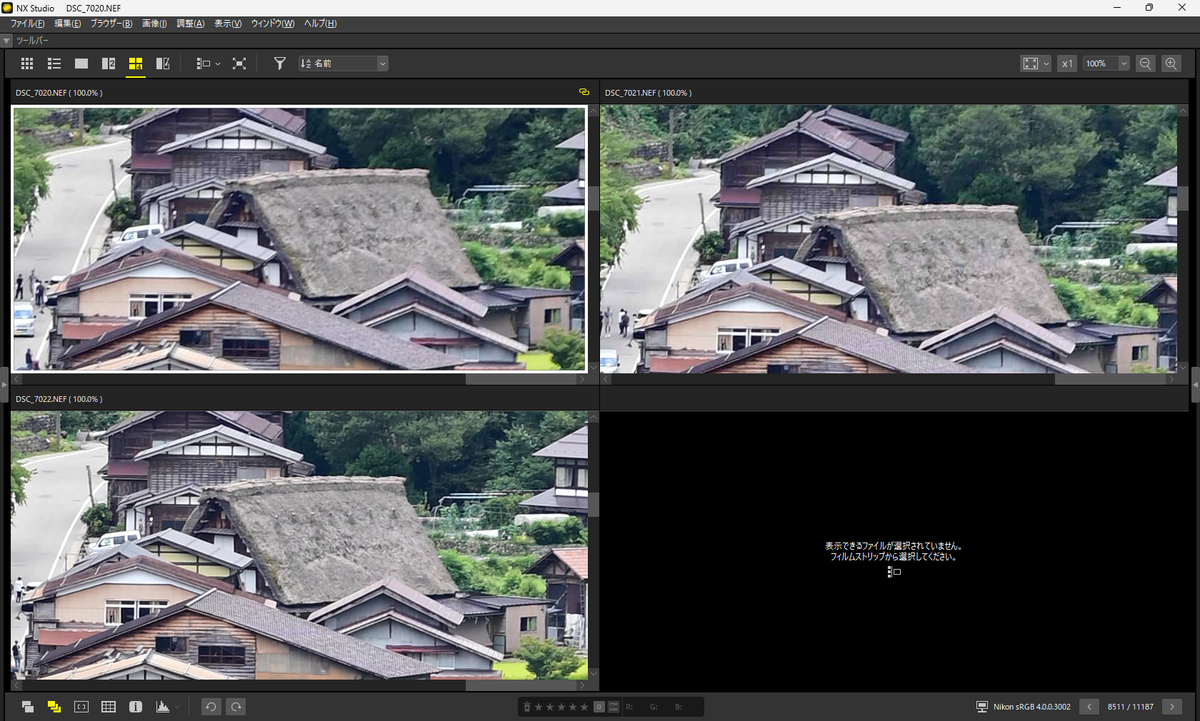Select the 2-image compare view

click(108, 63)
